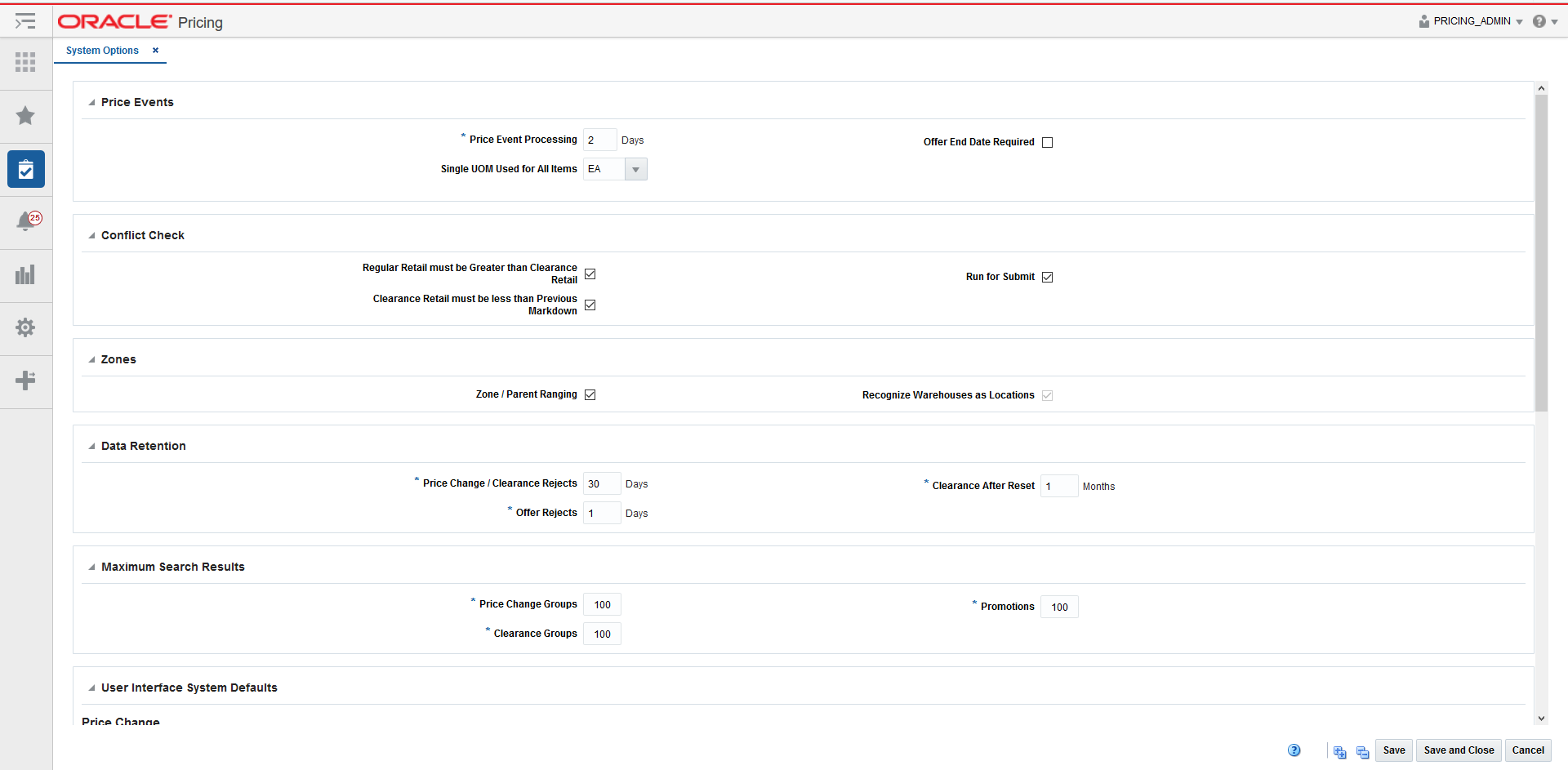1568x770 pixels.
Task: Click the scrollbar up arrow
Action: 1541,88
